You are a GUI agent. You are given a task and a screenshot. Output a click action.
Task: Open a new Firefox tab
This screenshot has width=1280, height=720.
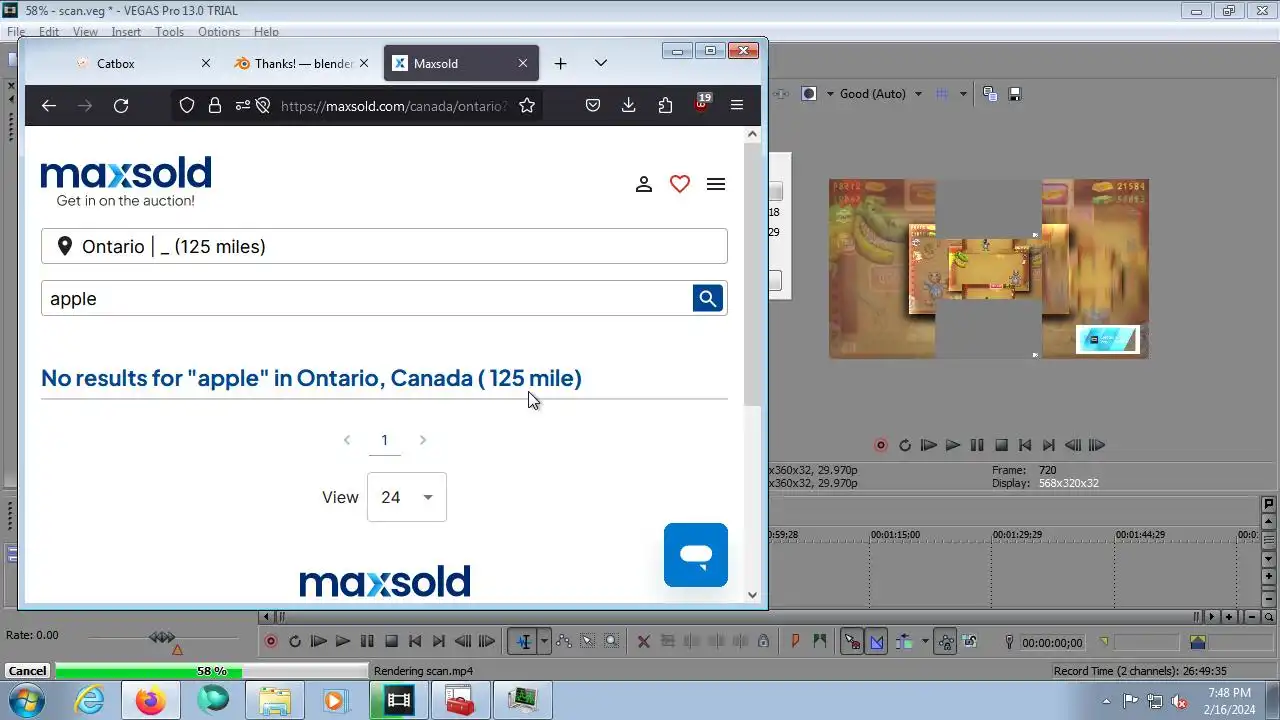tap(560, 63)
